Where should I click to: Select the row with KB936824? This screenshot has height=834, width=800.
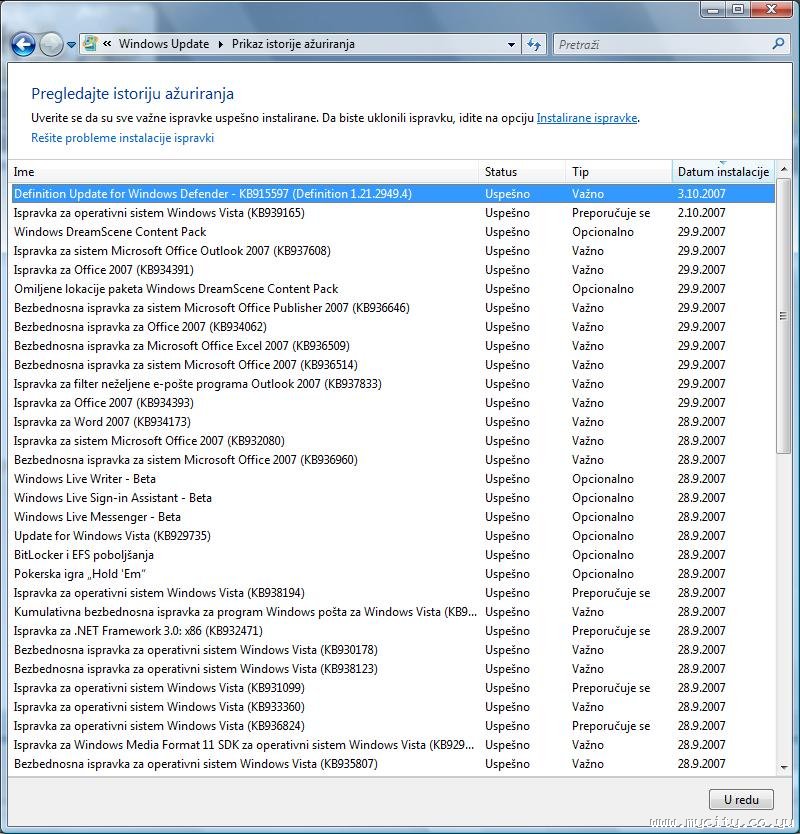tap(393, 726)
